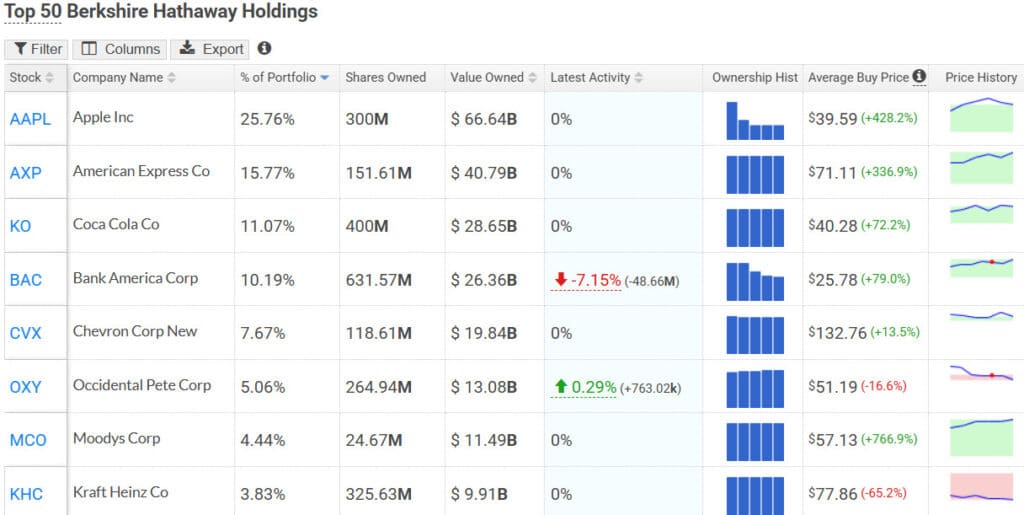Screen dimensions: 1024x515
Task: Open the Columns chooser
Action: 120,49
